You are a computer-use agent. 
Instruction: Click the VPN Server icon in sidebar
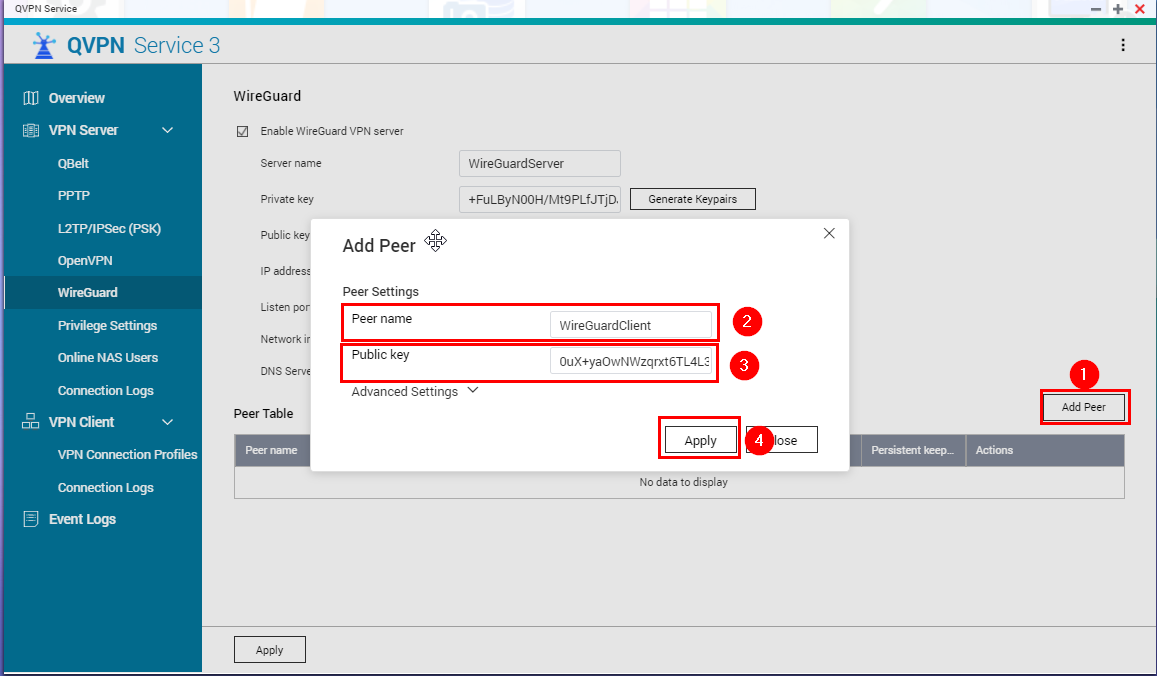[x=31, y=131]
